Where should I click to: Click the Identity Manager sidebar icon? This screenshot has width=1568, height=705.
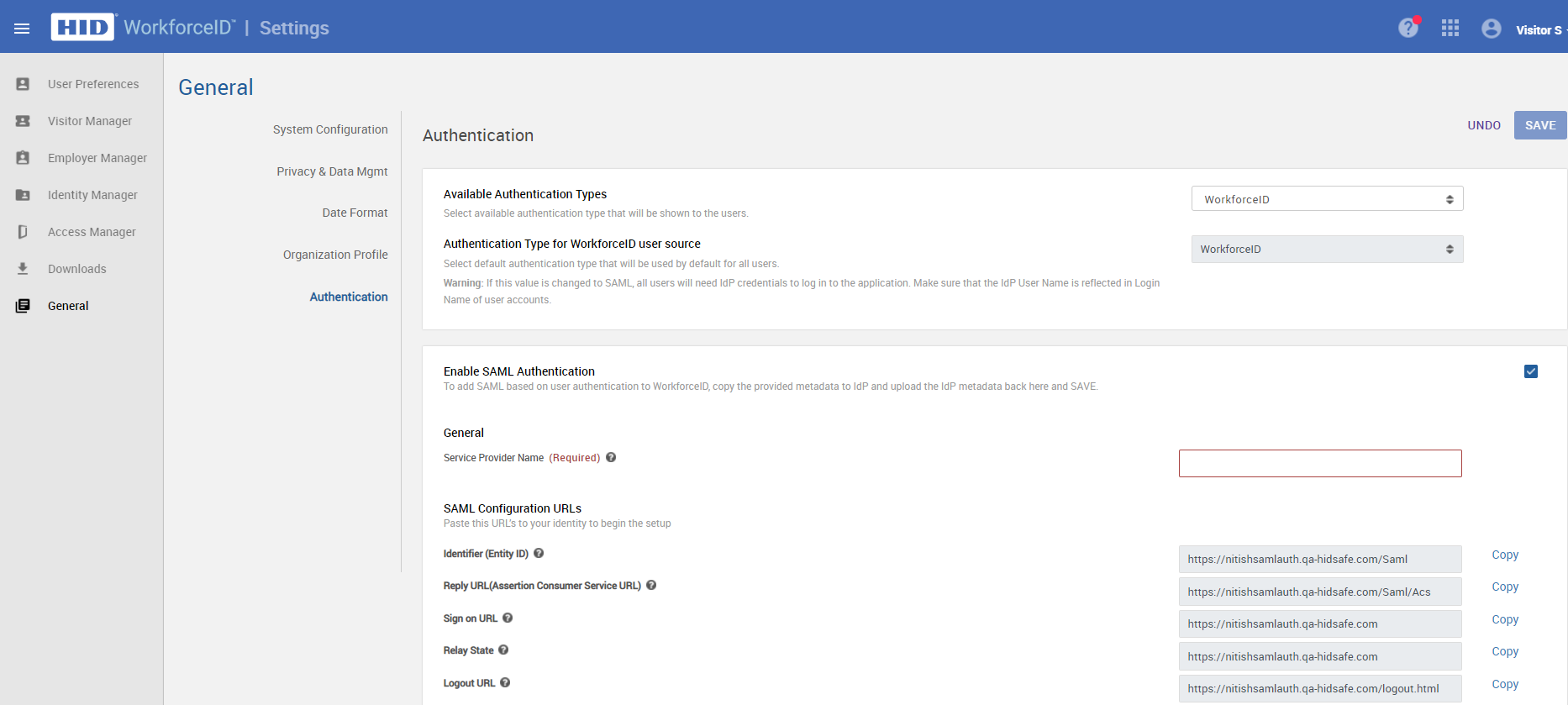23,195
